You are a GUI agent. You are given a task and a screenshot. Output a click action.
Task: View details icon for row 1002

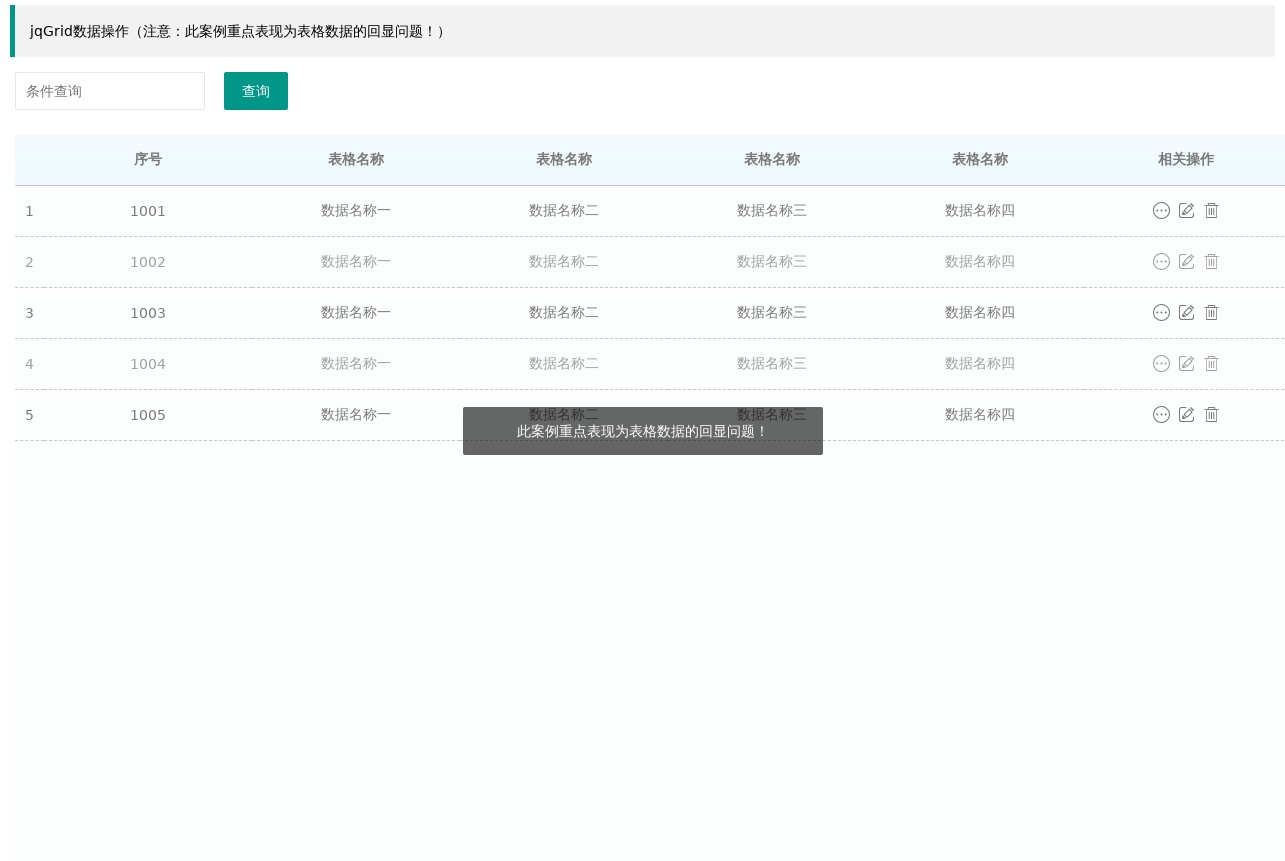point(1161,262)
